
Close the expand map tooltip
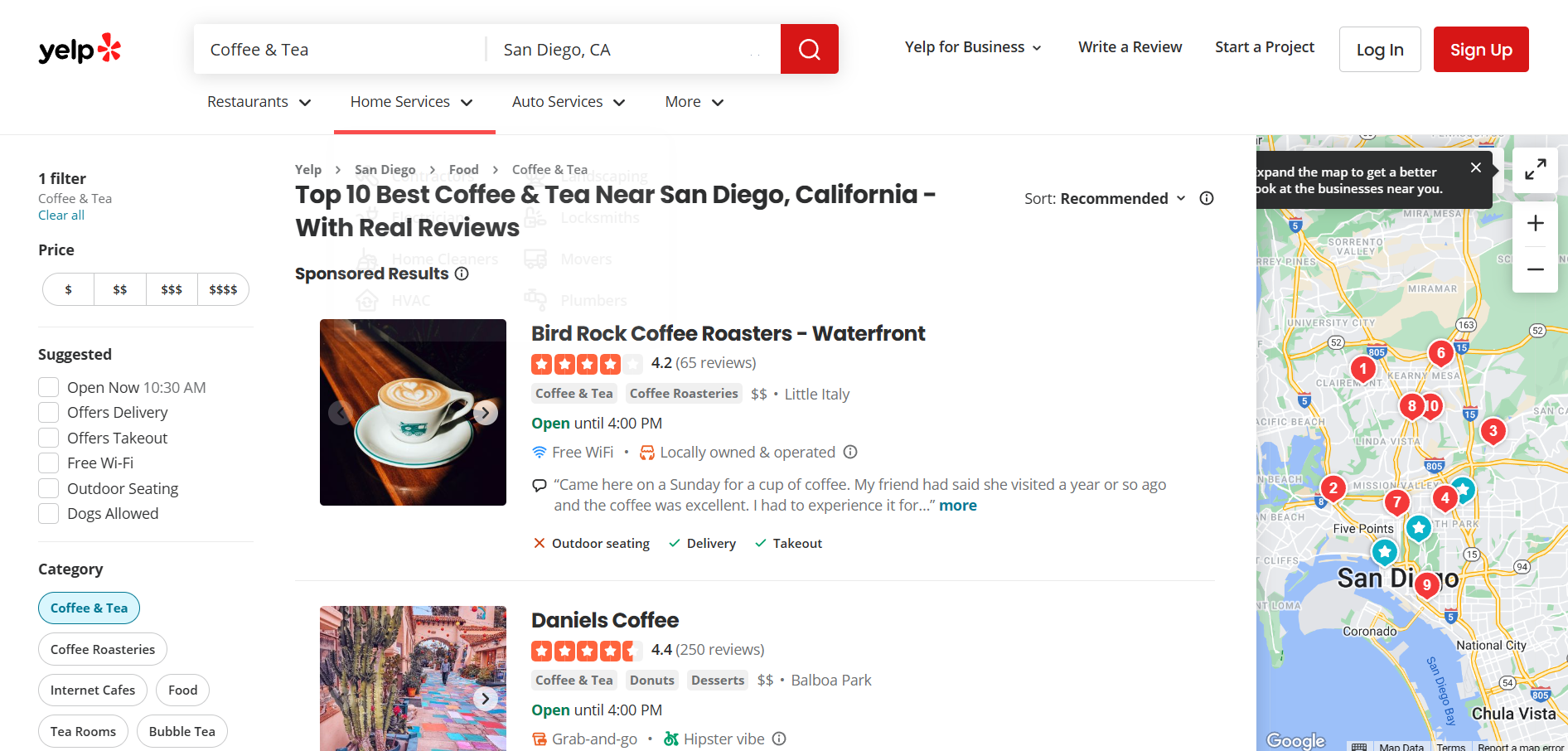point(1475,167)
